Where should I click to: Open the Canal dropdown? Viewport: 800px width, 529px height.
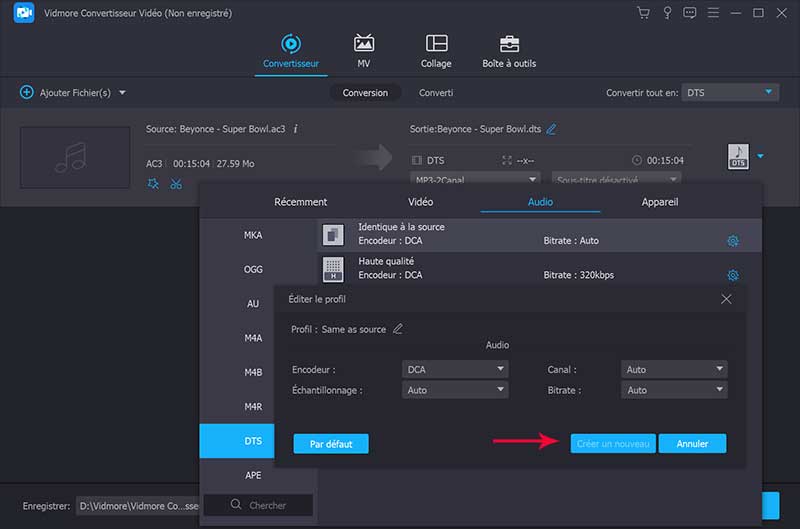pyautogui.click(x=673, y=369)
